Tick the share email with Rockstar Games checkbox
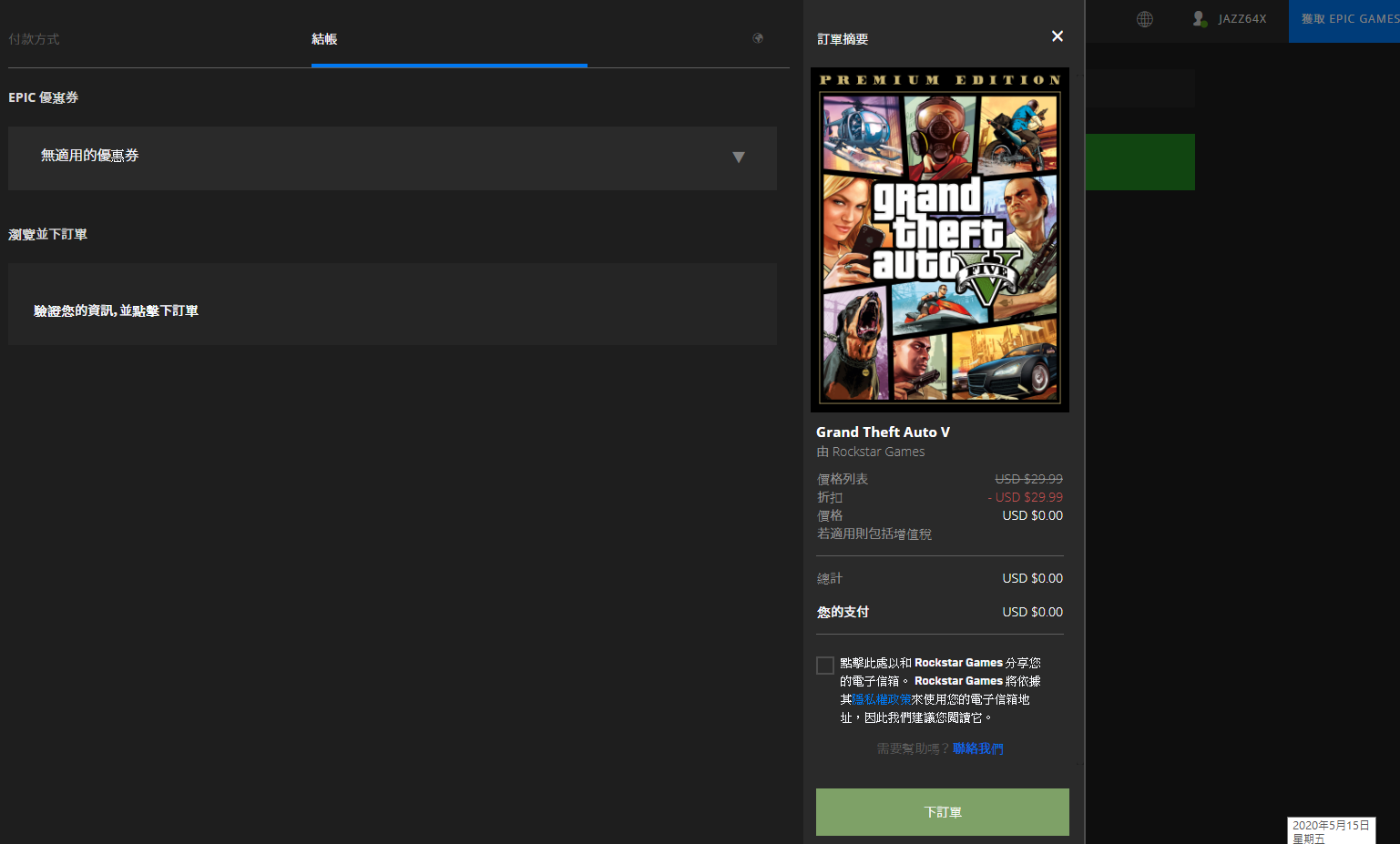This screenshot has height=844, width=1400. pos(825,666)
